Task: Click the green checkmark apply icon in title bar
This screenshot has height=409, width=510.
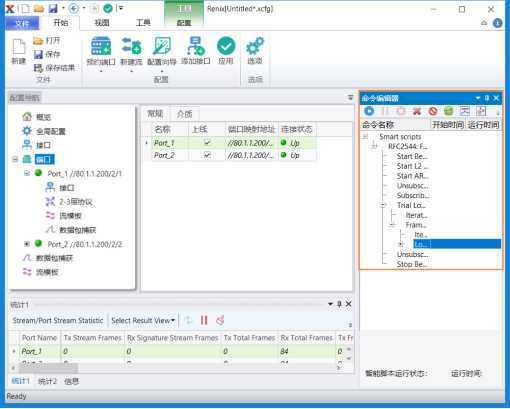Action: tap(108, 8)
